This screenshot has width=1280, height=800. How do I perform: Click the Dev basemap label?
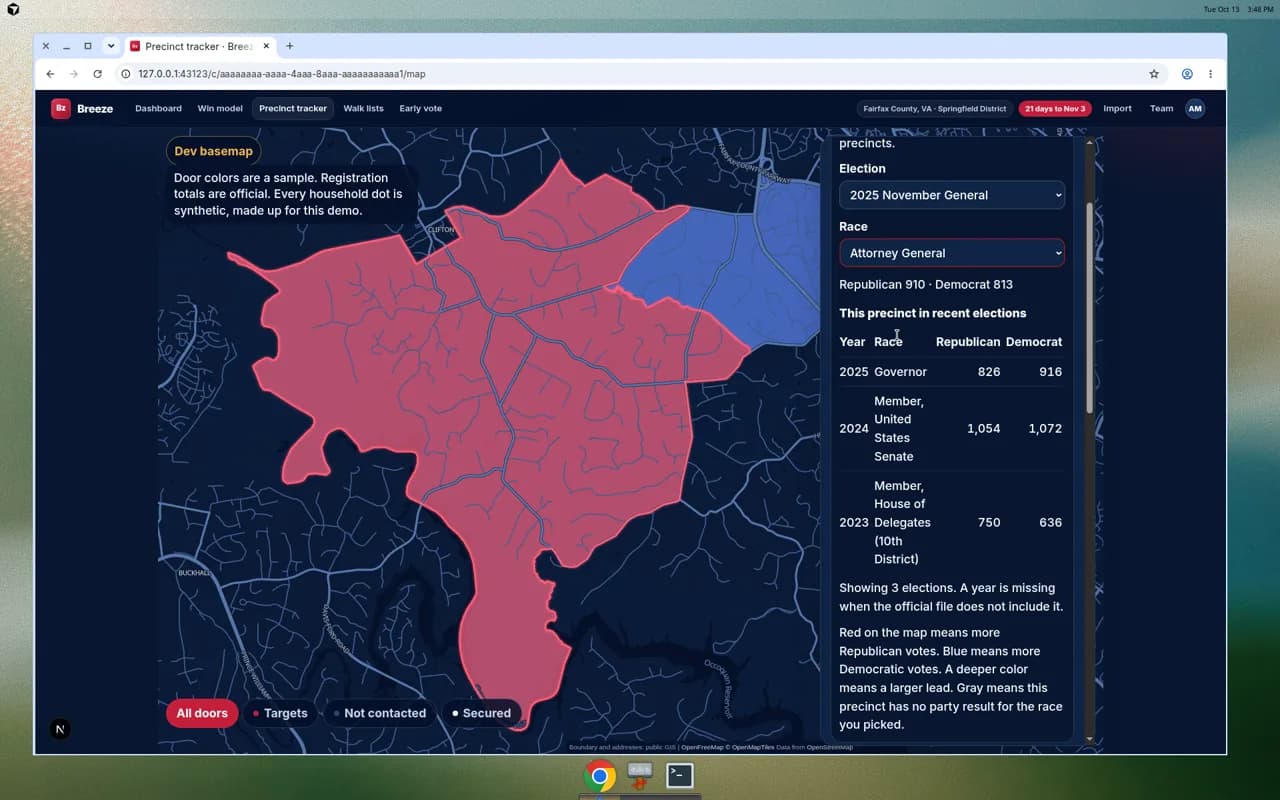[214, 151]
